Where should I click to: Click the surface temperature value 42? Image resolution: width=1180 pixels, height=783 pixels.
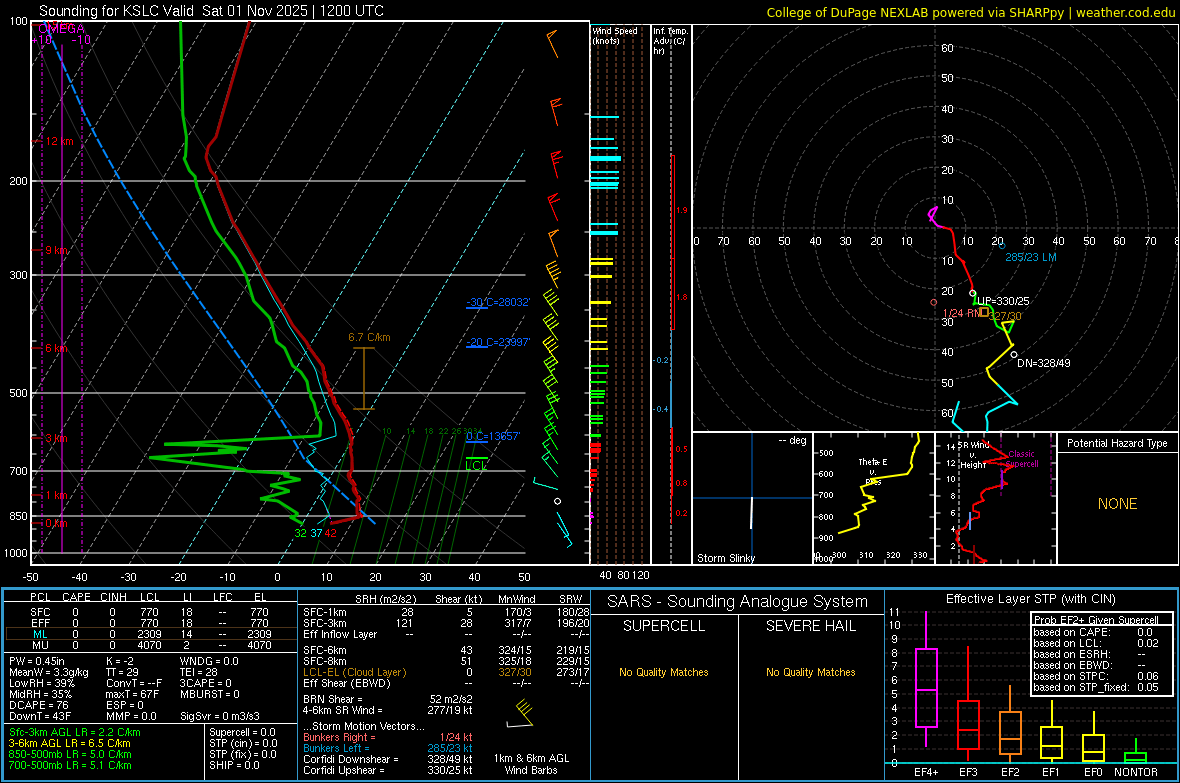330,533
